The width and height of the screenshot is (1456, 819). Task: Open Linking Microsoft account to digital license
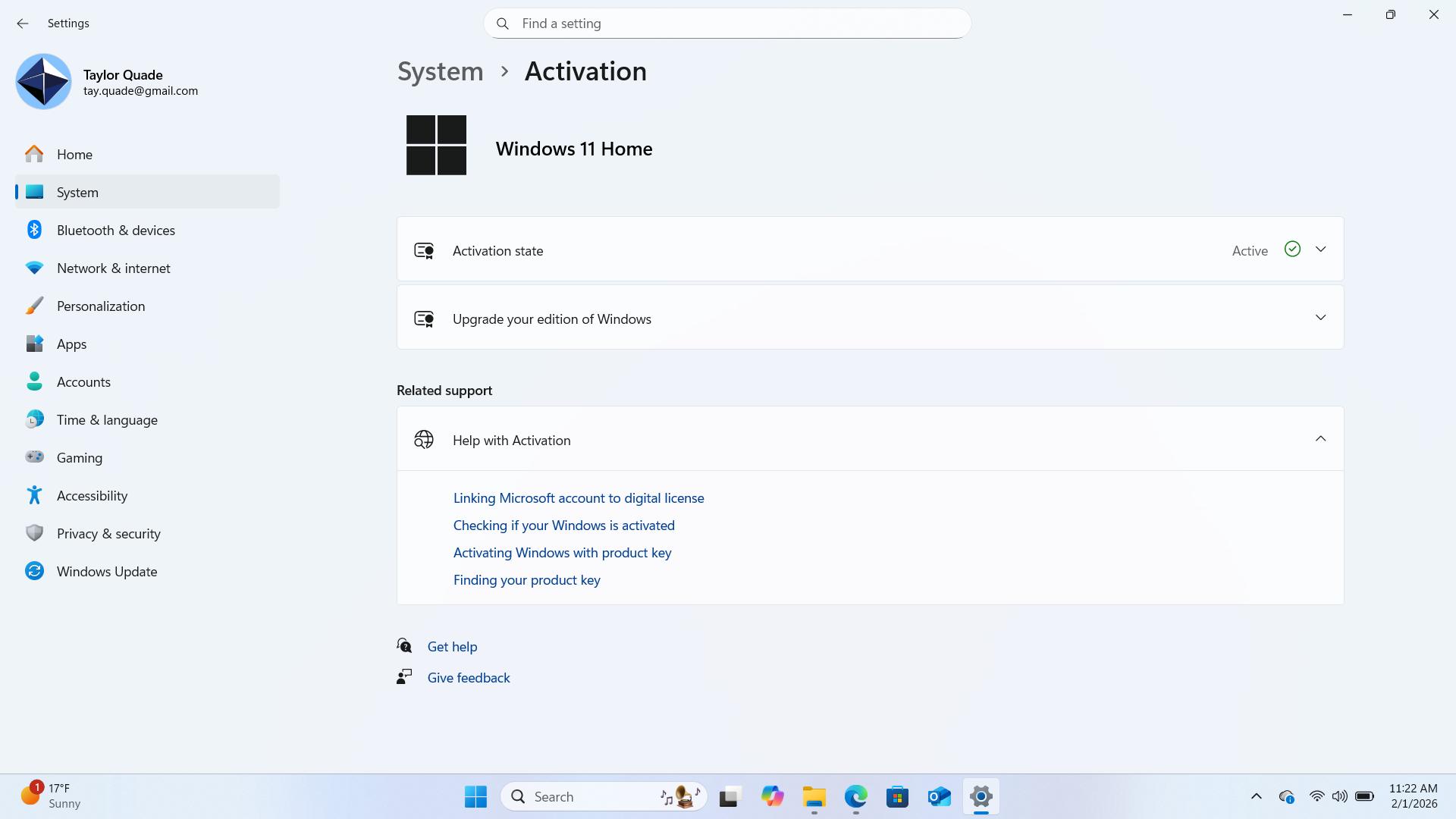pos(578,498)
